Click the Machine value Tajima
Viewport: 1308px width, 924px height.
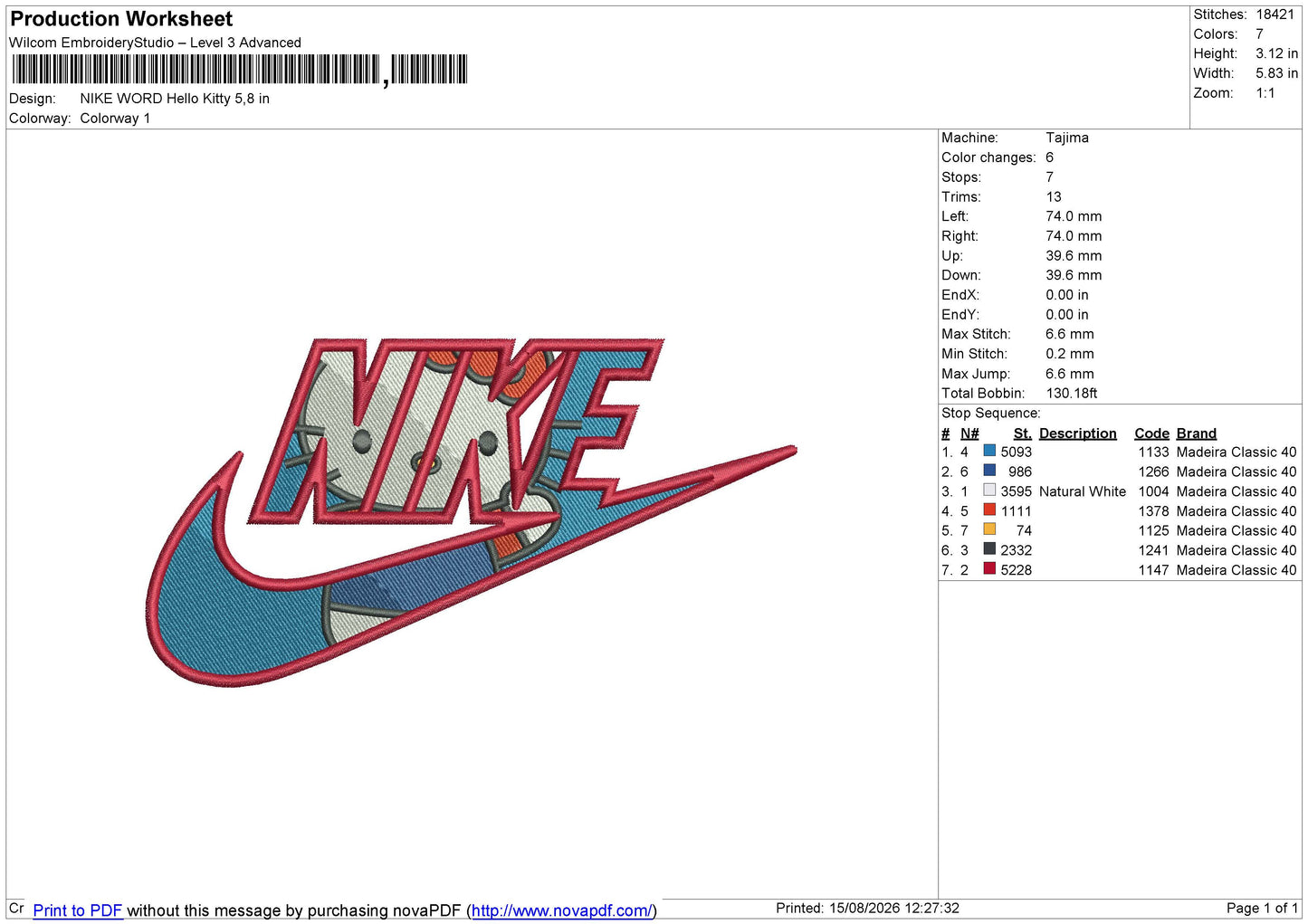pyautogui.click(x=1067, y=138)
